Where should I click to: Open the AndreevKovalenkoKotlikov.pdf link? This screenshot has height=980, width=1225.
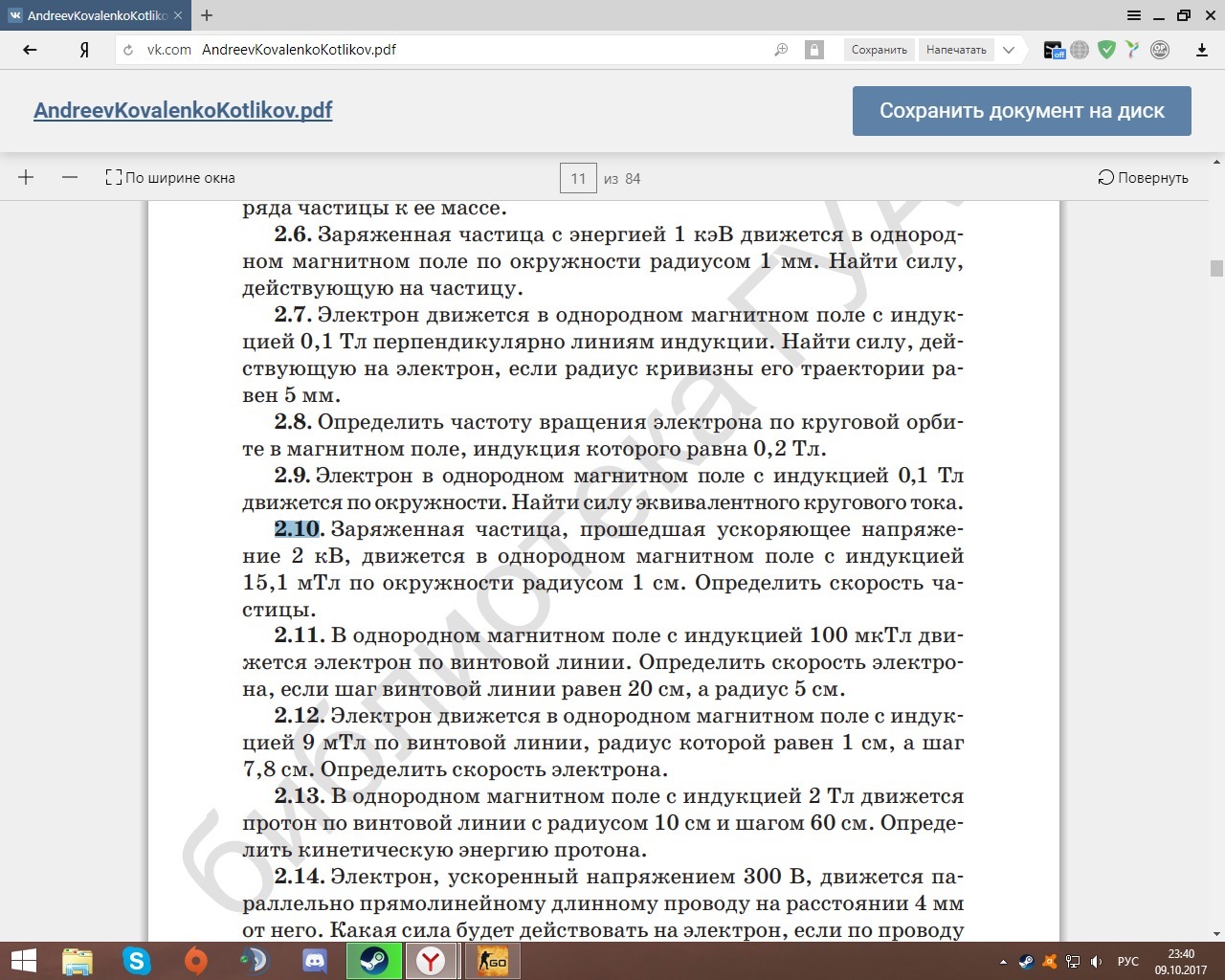pyautogui.click(x=183, y=110)
